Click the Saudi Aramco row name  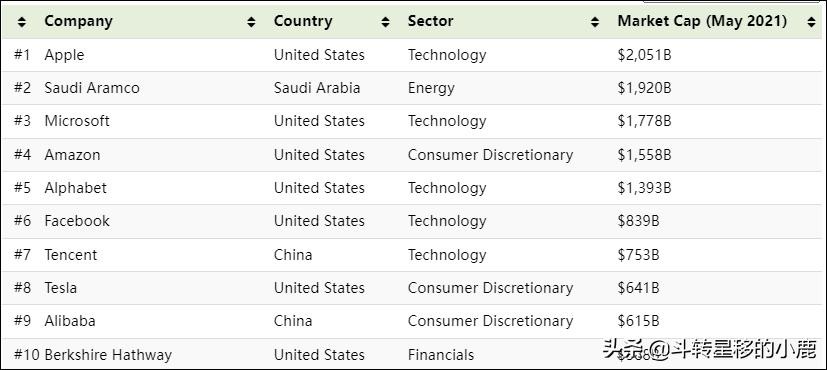tap(92, 88)
